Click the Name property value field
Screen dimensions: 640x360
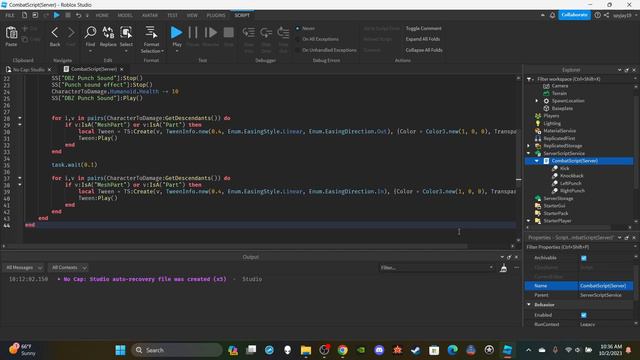coord(606,286)
